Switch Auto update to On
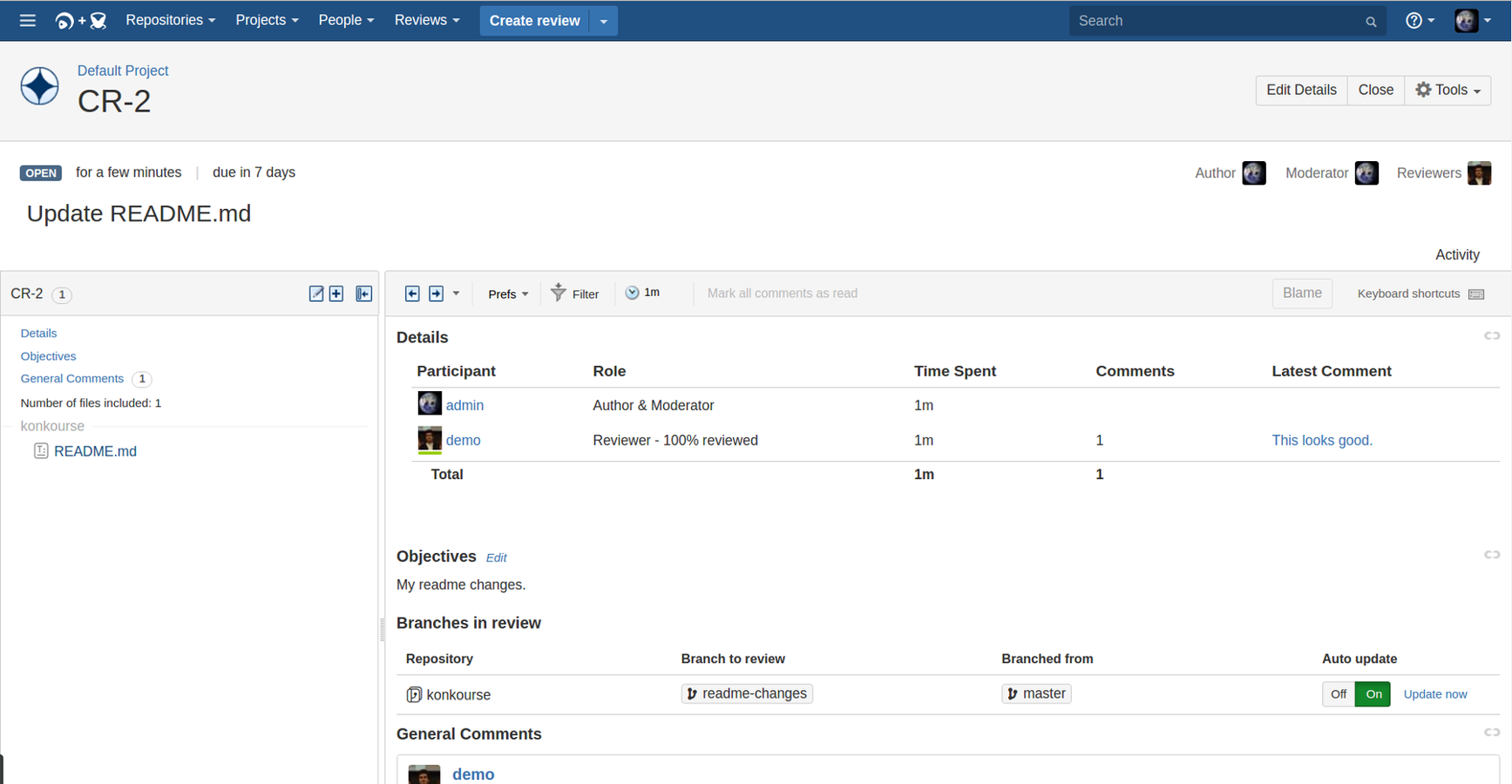Viewport: 1512px width, 784px height. coord(1373,693)
